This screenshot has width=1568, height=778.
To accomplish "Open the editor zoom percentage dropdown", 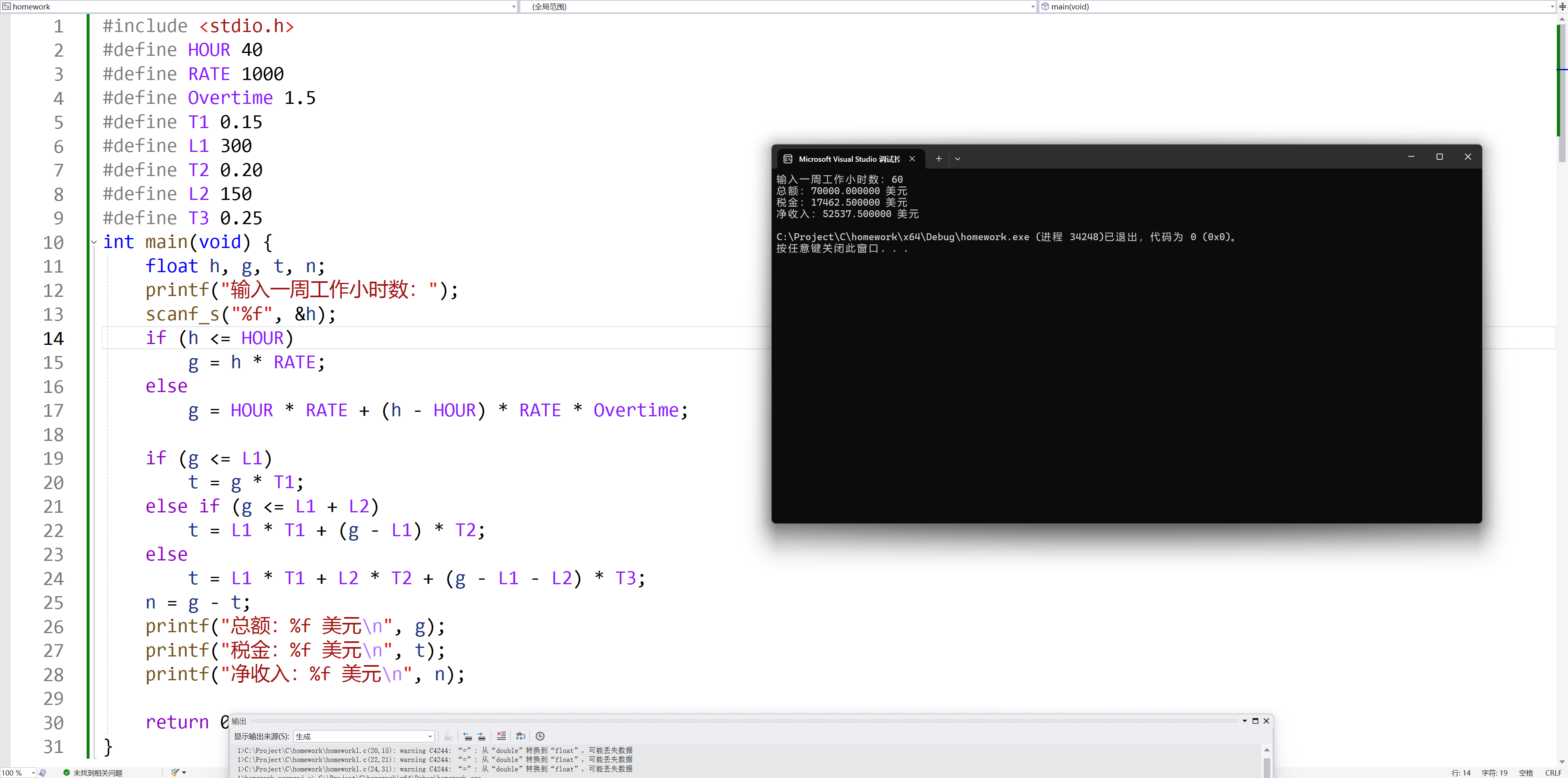I will coord(33,773).
